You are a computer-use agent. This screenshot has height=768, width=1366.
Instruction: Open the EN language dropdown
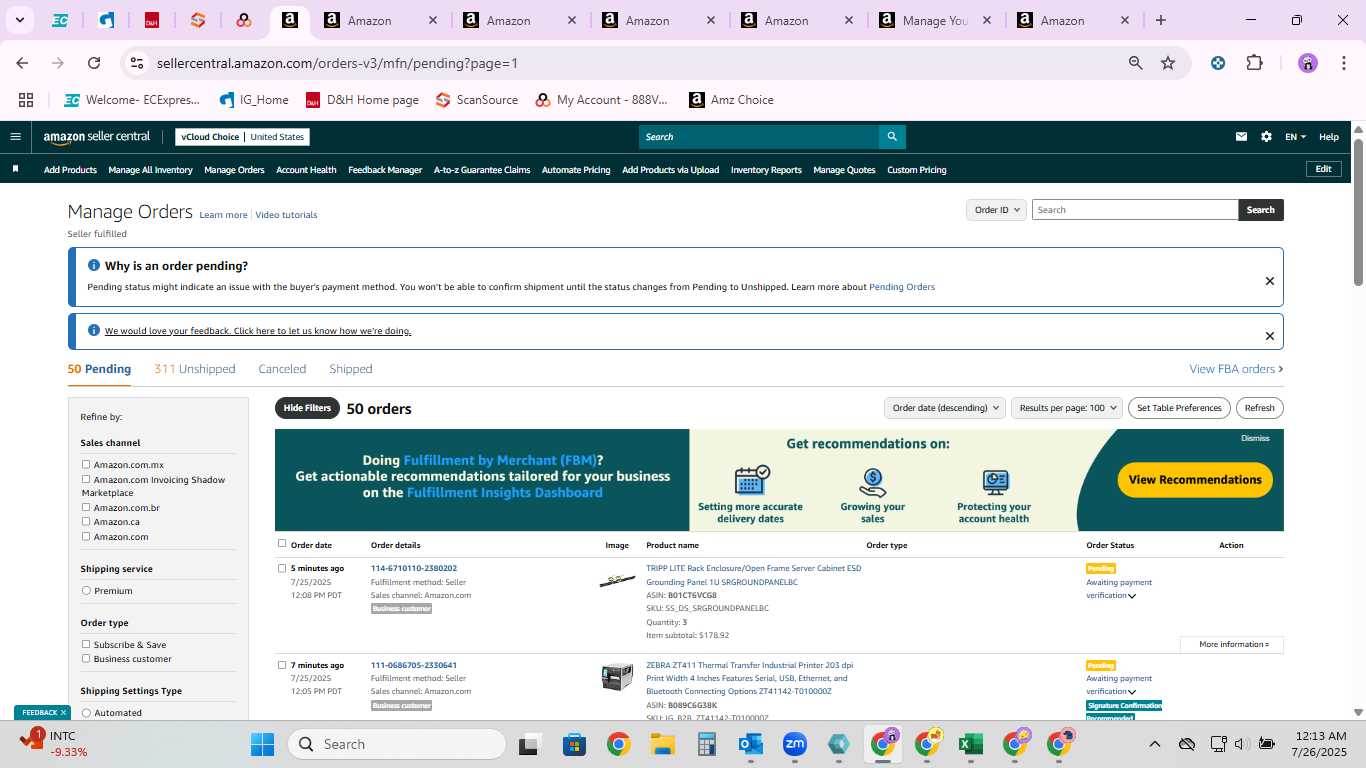coord(1295,137)
